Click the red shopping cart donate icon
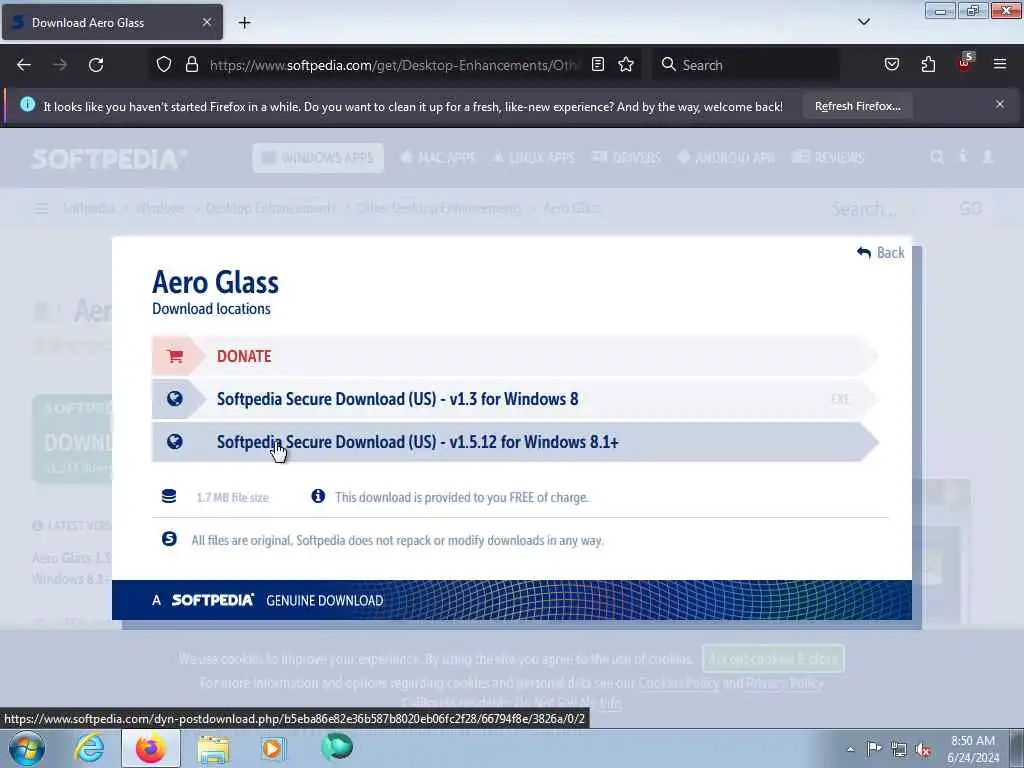 coord(174,356)
